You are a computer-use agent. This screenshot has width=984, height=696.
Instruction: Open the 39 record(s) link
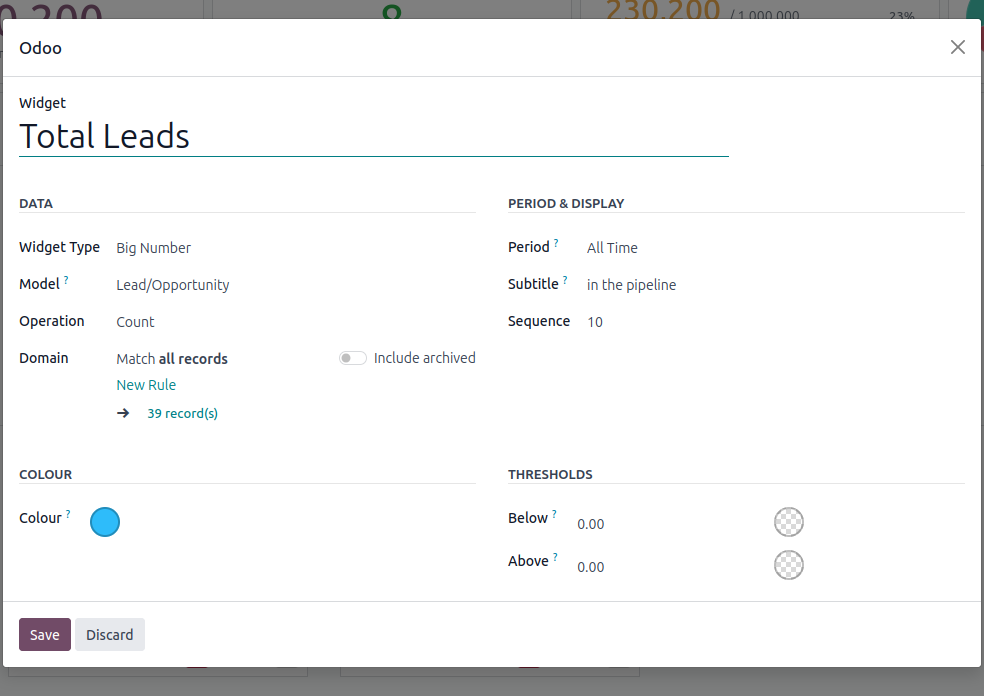click(182, 414)
